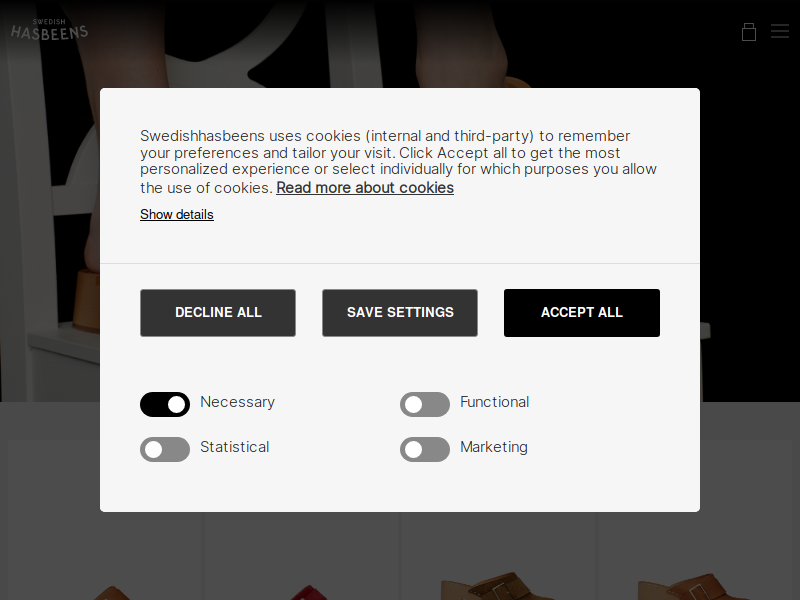The height and width of the screenshot is (600, 800).
Task: Toggle the Necessary cookies switch
Action: pyautogui.click(x=165, y=405)
